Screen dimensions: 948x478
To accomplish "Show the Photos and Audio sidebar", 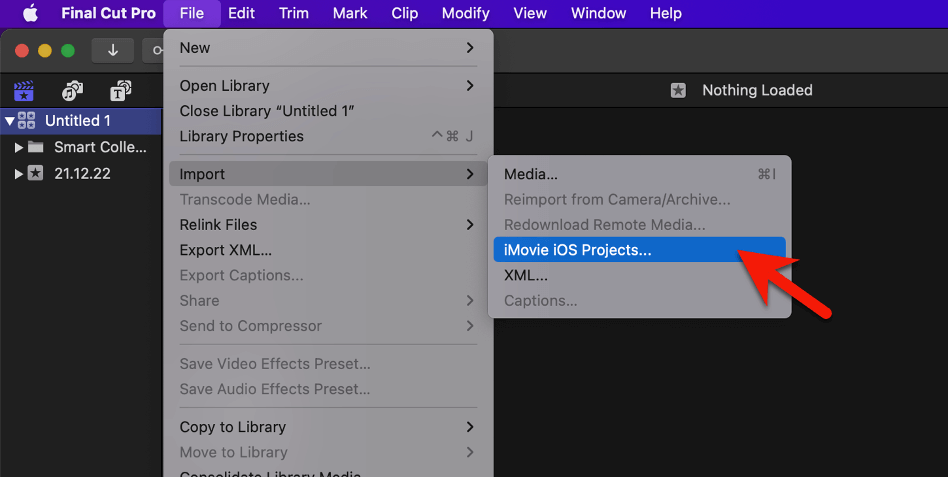I will [x=72, y=91].
